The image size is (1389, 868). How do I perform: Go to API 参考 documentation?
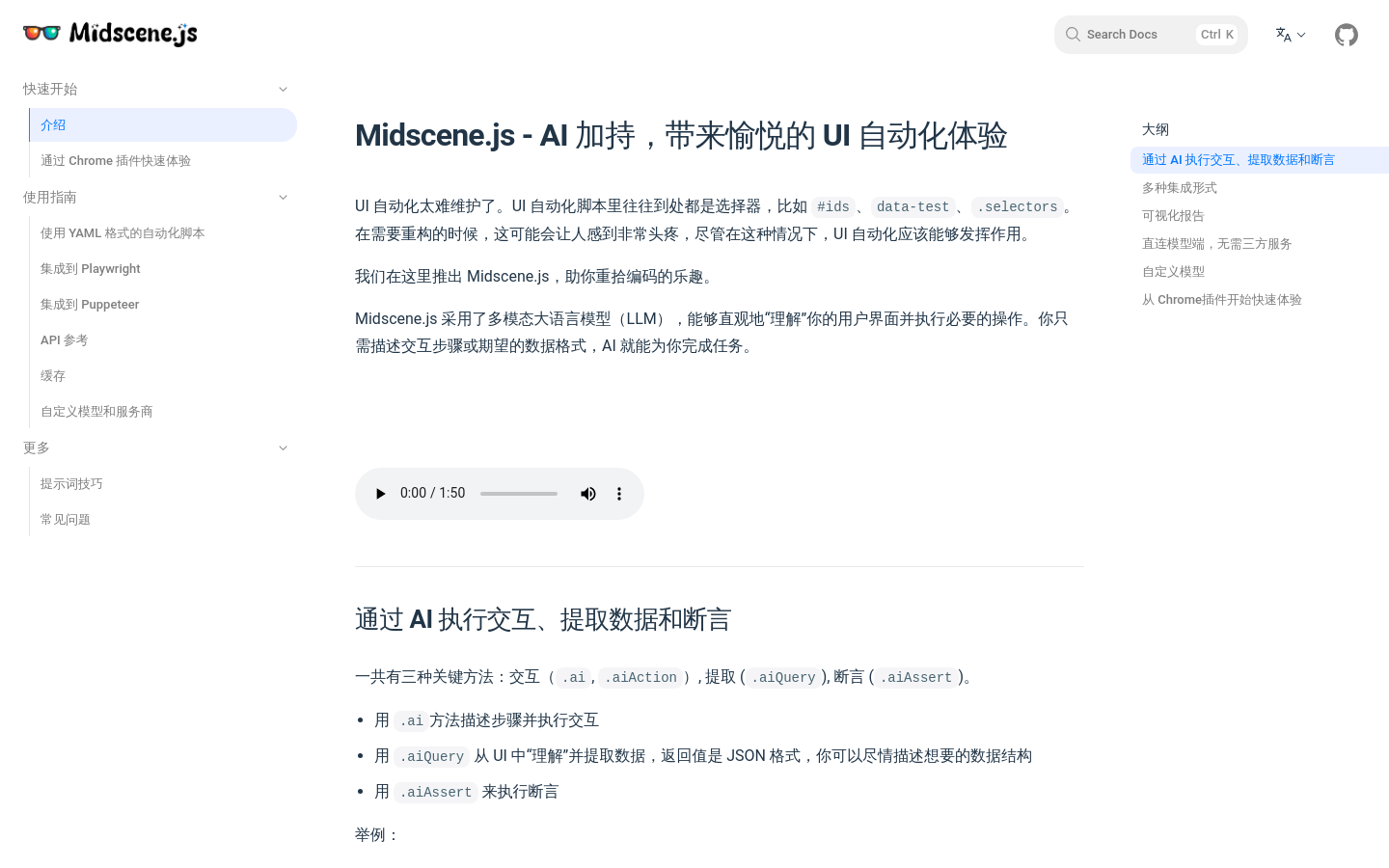point(64,339)
